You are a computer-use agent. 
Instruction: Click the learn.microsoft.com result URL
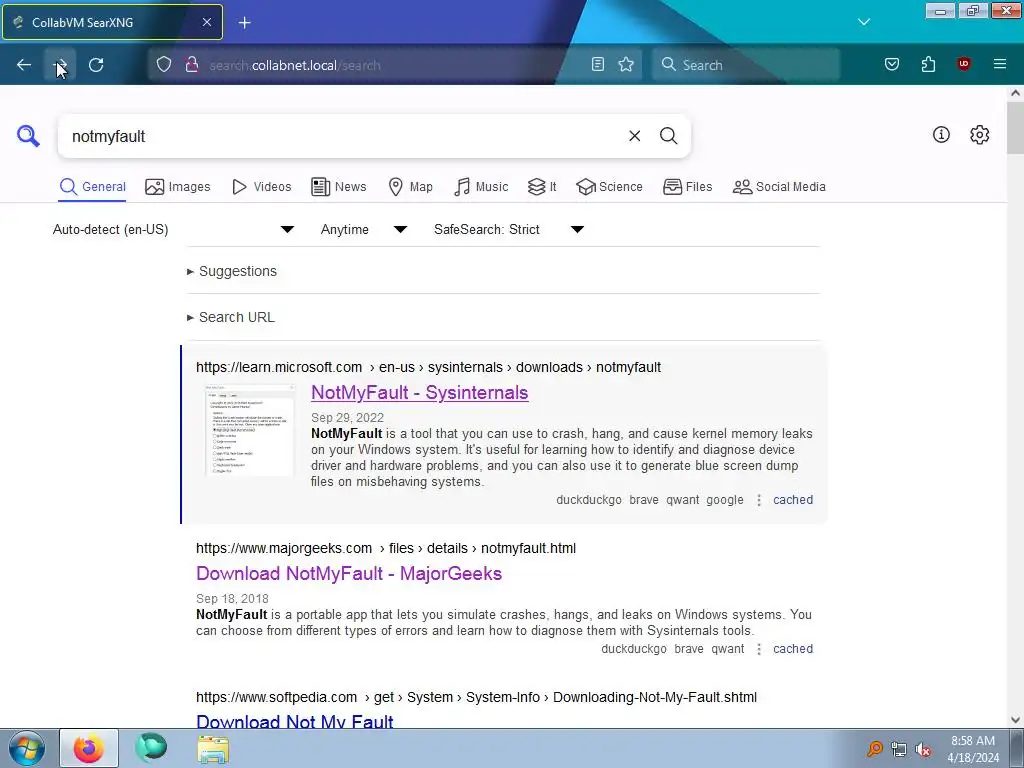428,367
